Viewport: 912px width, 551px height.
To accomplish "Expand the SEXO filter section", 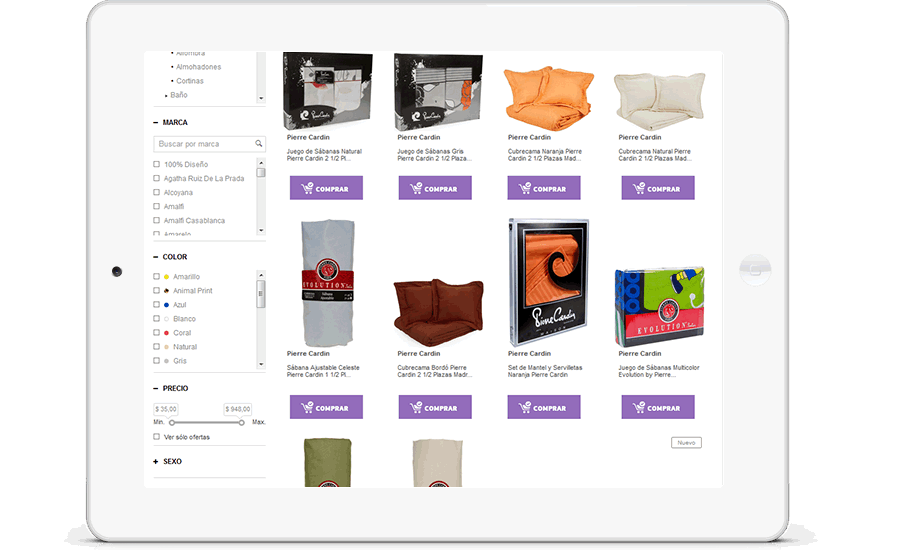I will (155, 461).
